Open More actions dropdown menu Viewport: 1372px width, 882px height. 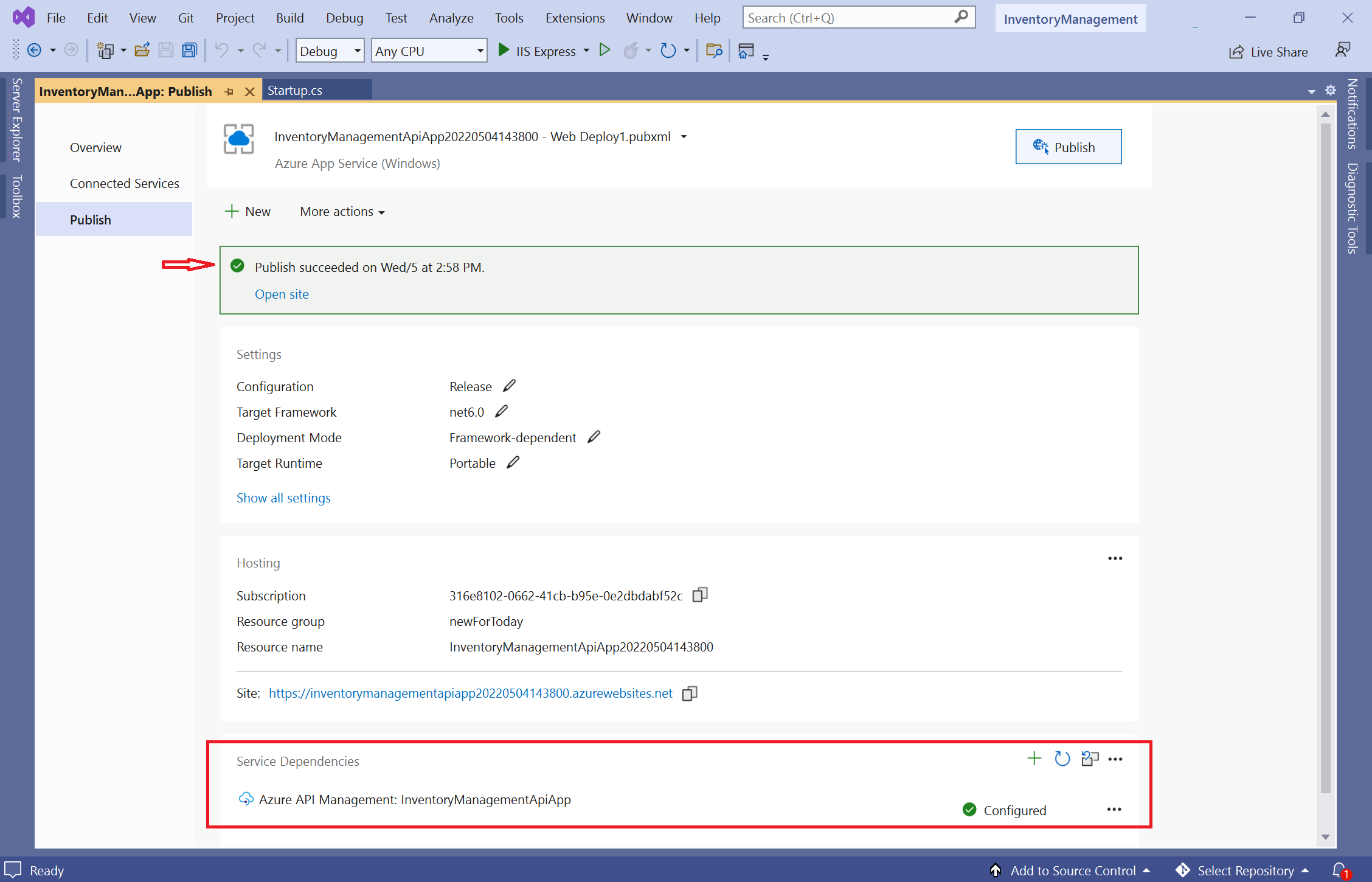click(341, 211)
